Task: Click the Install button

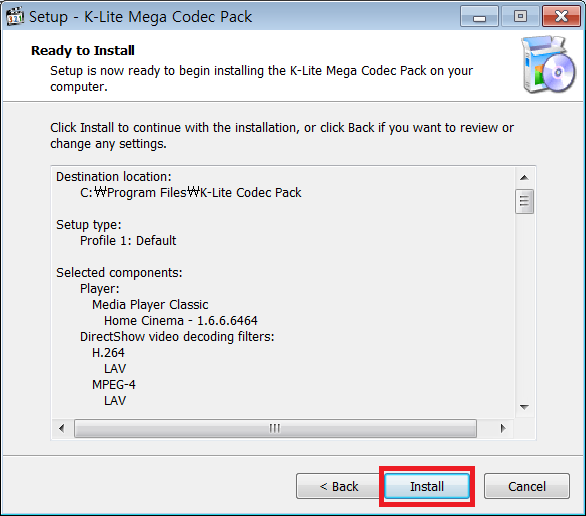Action: click(x=427, y=486)
